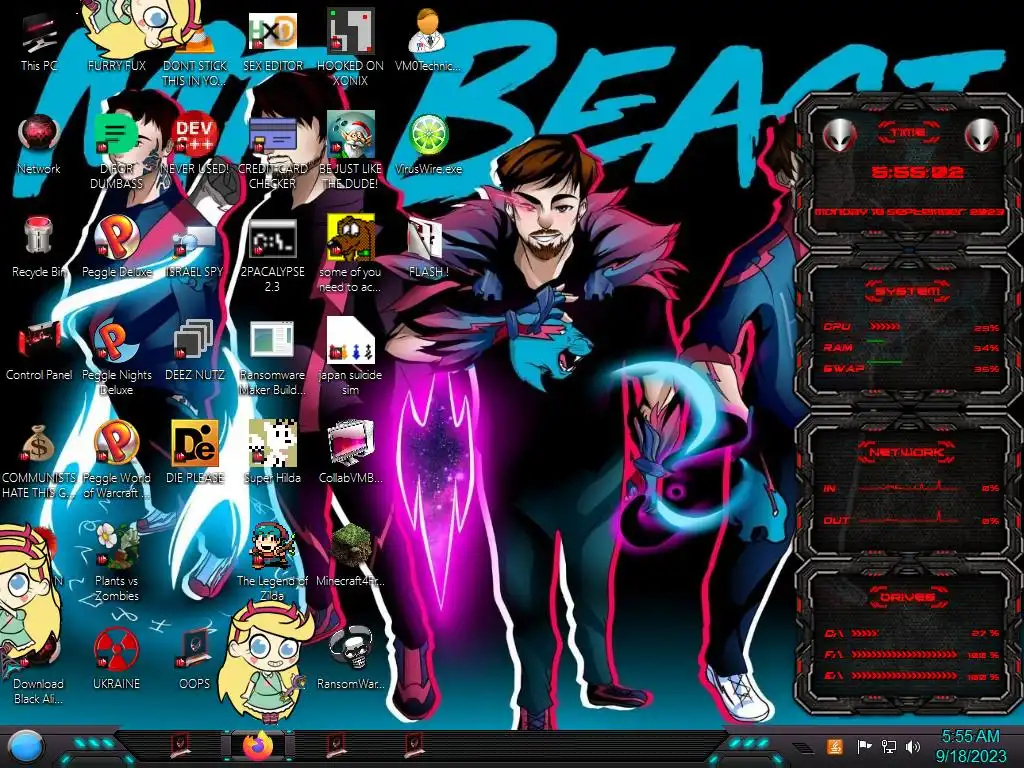Open the network tray icon
Image resolution: width=1024 pixels, height=768 pixels.
click(x=889, y=746)
